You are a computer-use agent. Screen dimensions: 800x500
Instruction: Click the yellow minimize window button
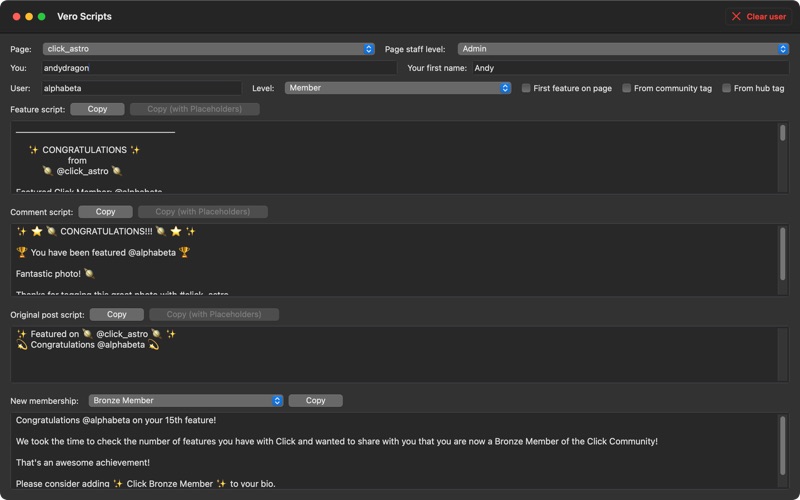point(29,17)
